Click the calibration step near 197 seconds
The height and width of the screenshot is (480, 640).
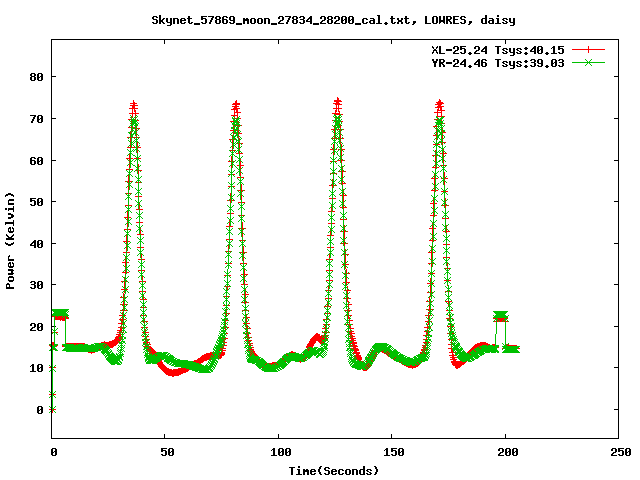tap(500, 316)
